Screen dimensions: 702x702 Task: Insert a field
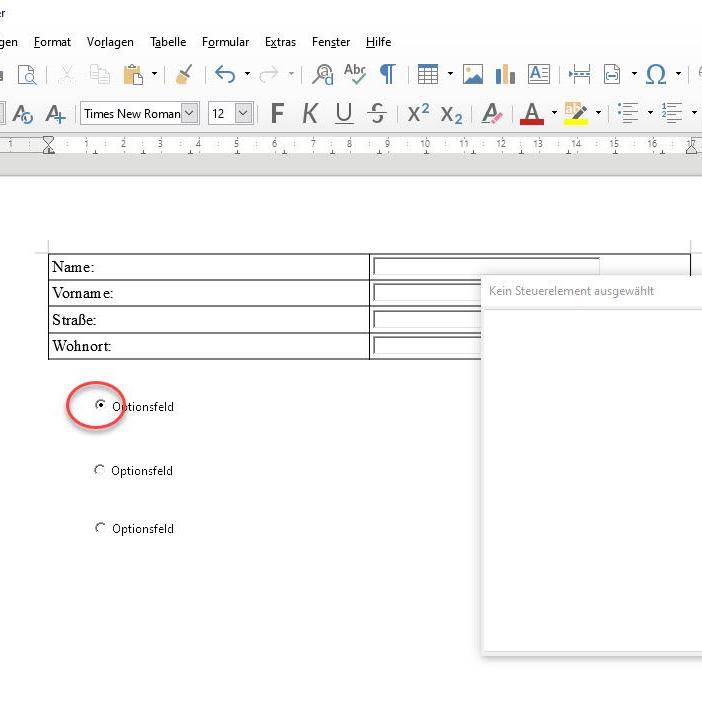(x=612, y=74)
